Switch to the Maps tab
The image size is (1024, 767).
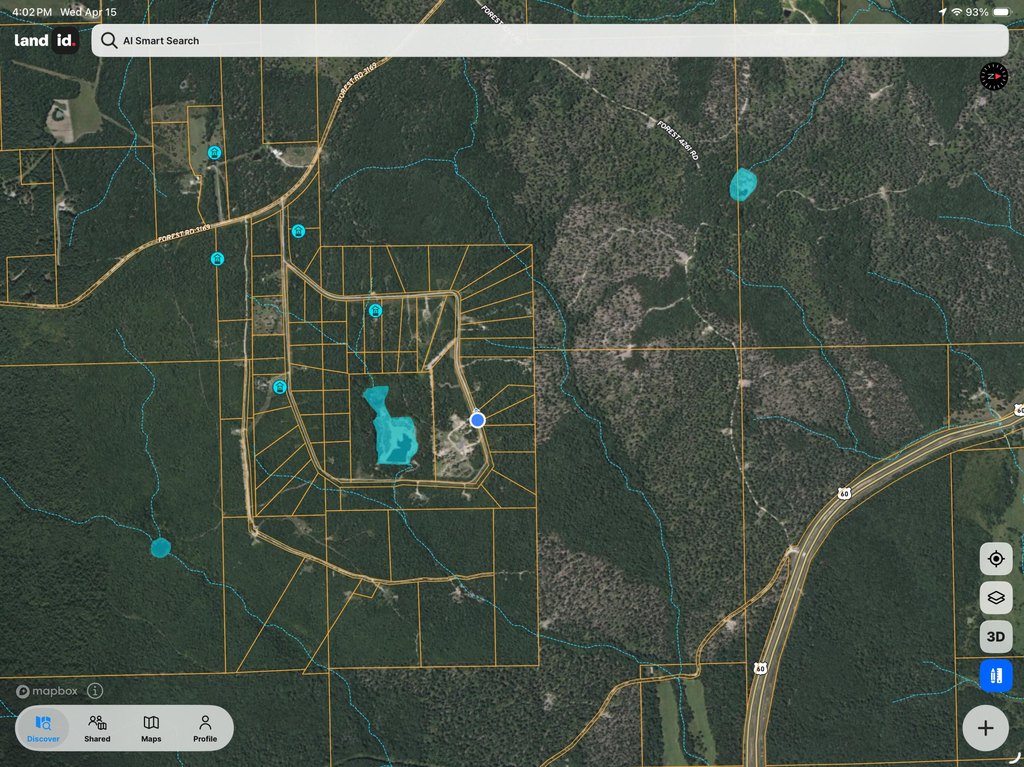click(x=151, y=728)
